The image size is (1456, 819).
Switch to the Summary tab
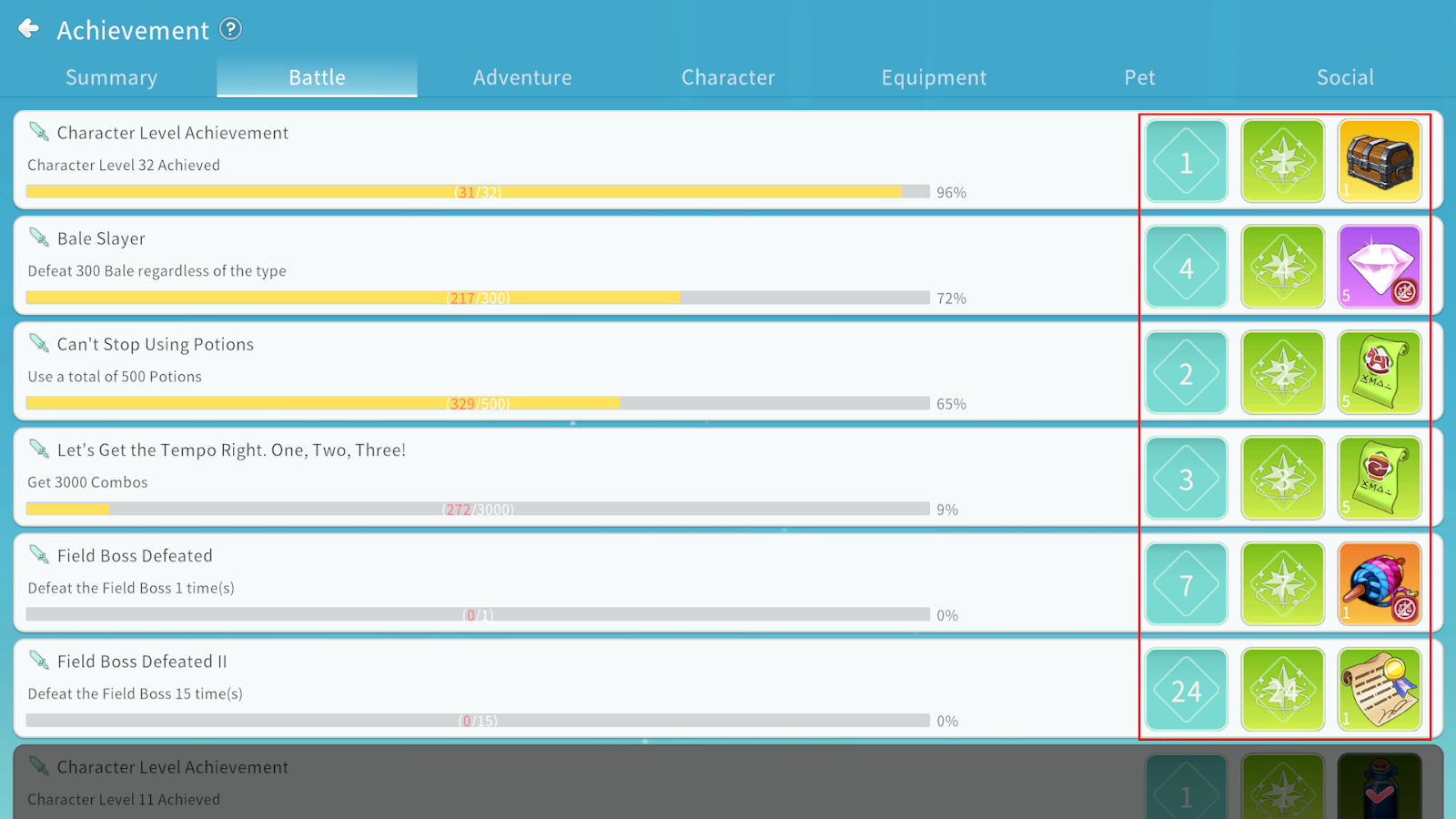pyautogui.click(x=111, y=77)
